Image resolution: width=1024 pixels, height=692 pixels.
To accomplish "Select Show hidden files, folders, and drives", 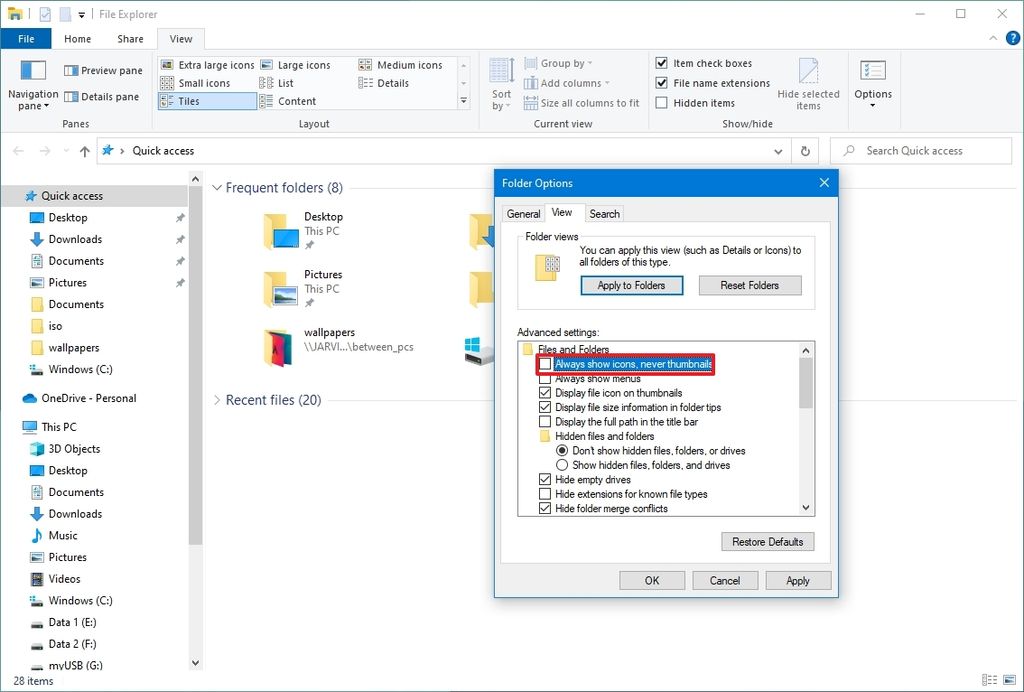I will point(564,464).
